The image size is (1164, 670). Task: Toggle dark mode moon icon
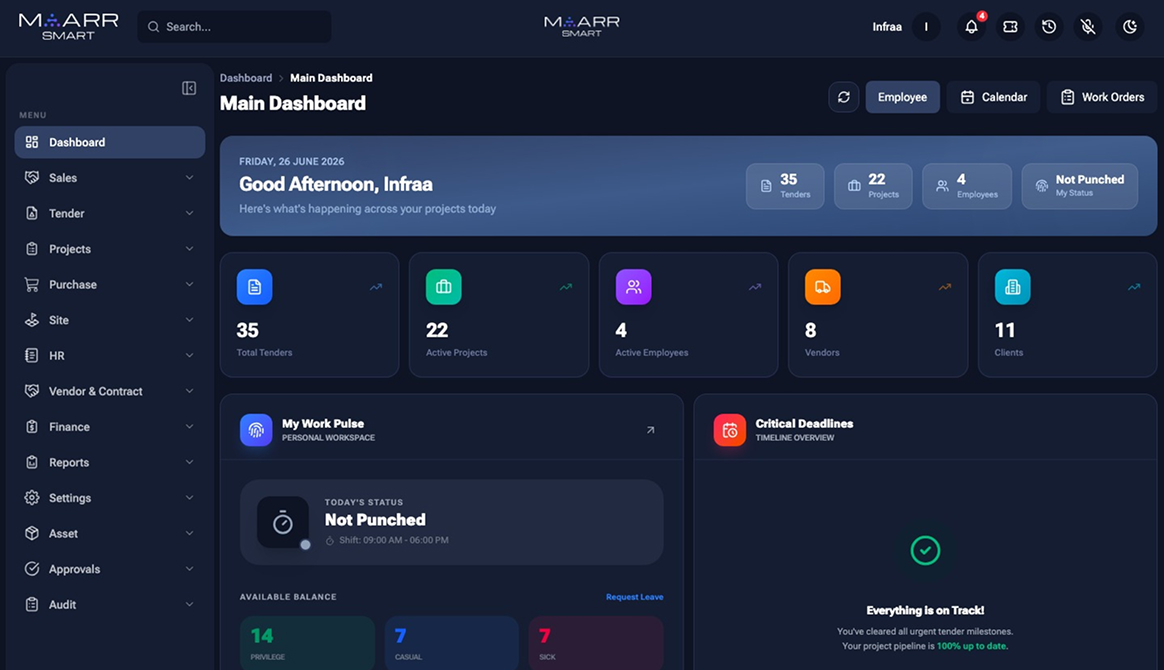(1129, 27)
